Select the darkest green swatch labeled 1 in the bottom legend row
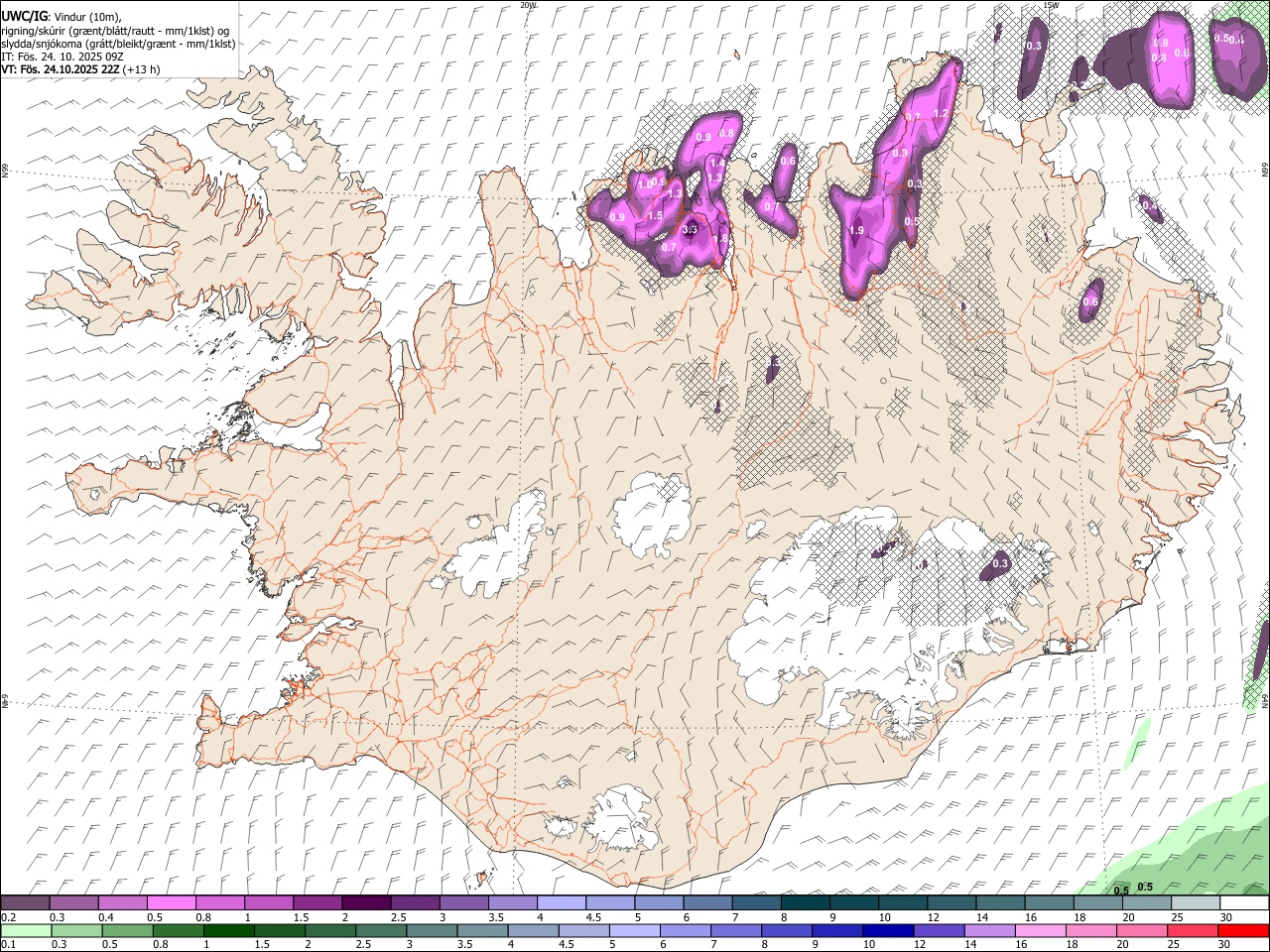The image size is (1270, 952). point(228,930)
